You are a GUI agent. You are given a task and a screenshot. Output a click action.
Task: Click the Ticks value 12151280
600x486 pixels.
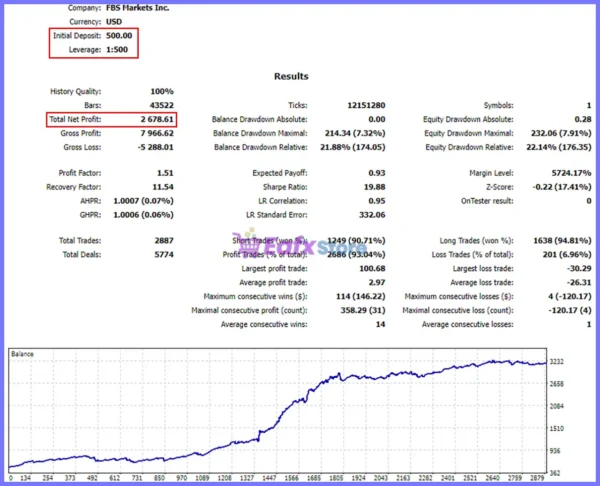coord(366,105)
